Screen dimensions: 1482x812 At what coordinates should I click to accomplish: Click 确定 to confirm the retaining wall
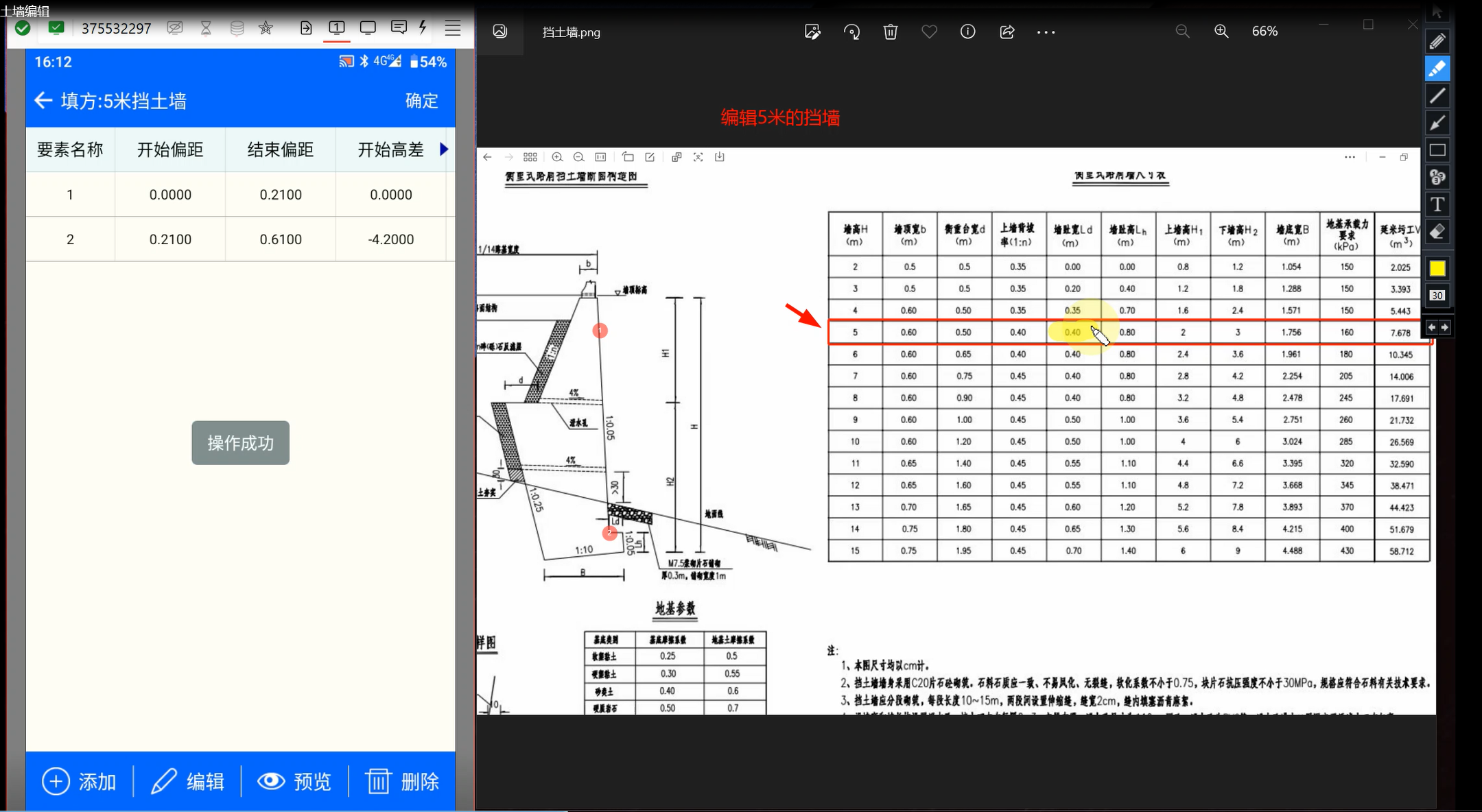point(421,101)
